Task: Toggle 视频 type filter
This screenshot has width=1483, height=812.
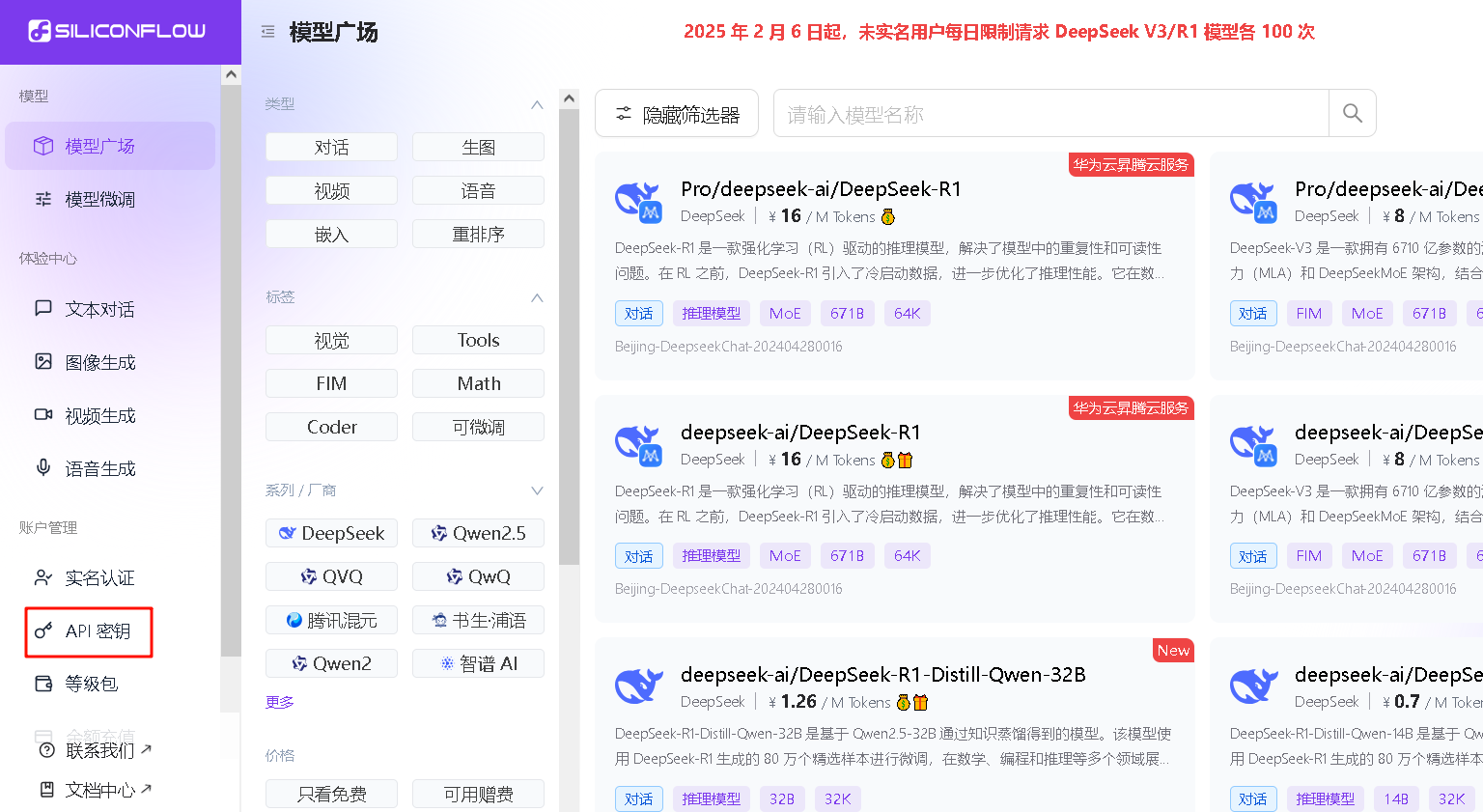Action: (331, 190)
